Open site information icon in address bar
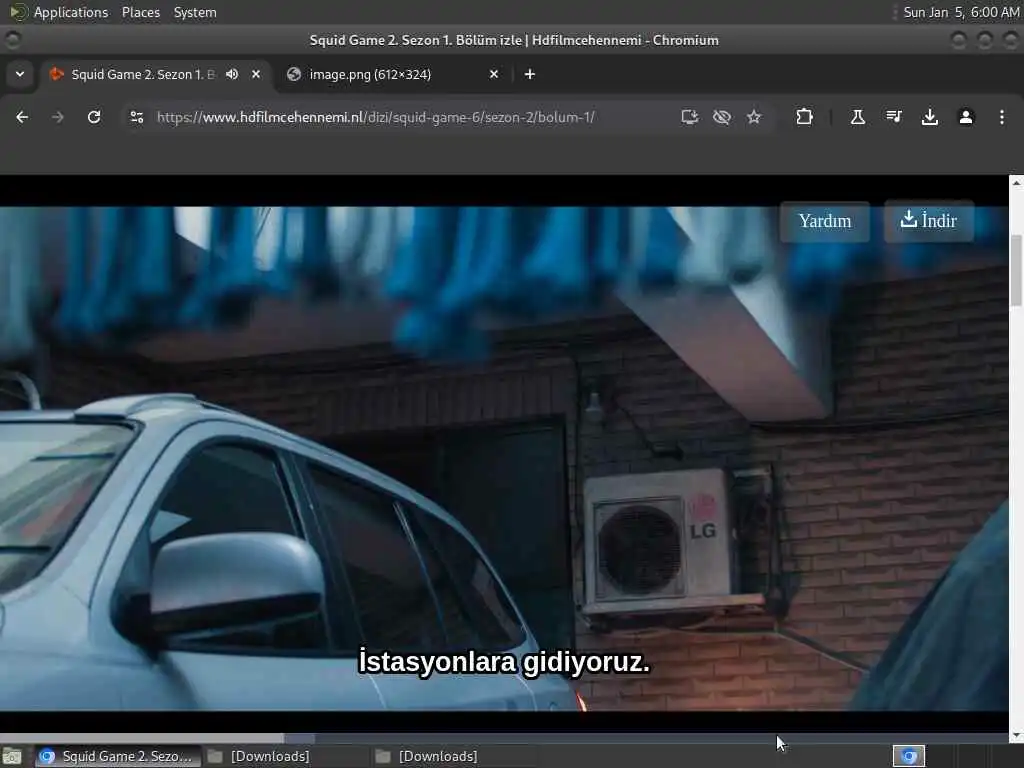 coord(136,117)
